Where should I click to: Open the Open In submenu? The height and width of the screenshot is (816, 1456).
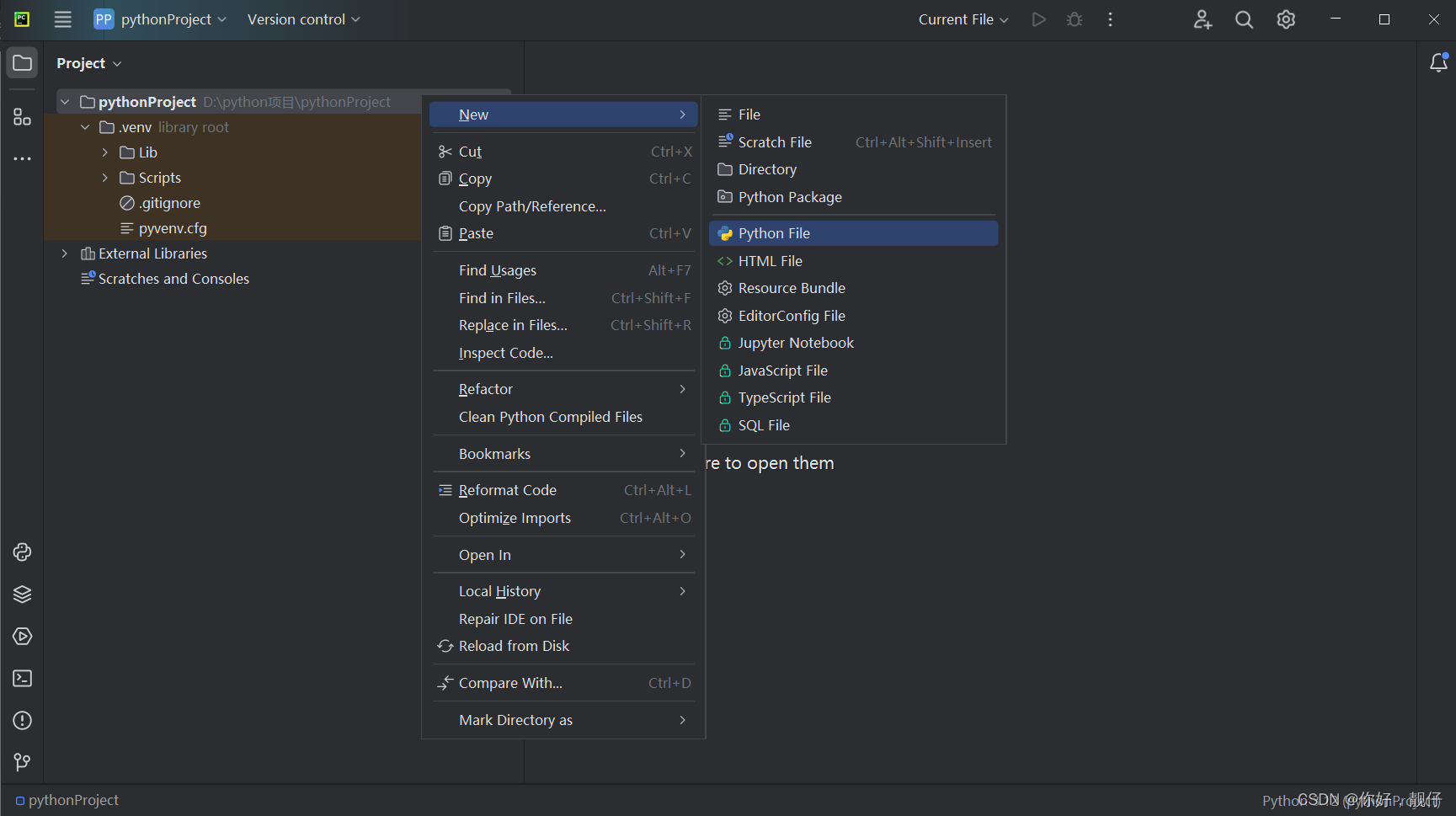tap(563, 555)
